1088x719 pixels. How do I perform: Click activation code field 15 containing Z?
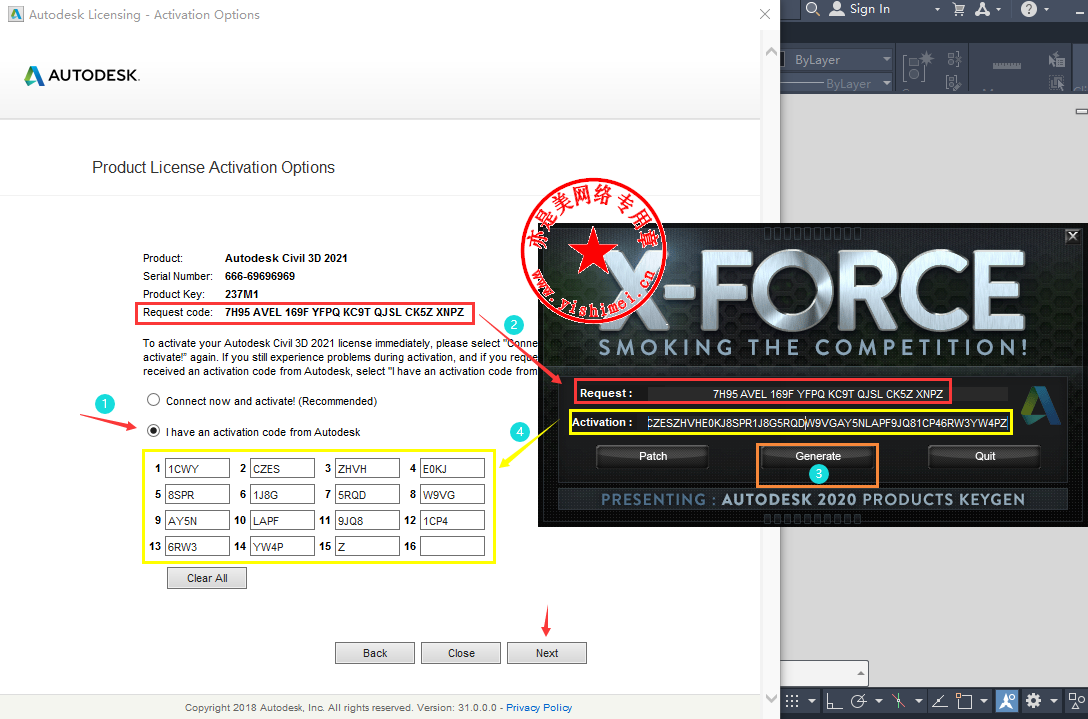(x=367, y=546)
